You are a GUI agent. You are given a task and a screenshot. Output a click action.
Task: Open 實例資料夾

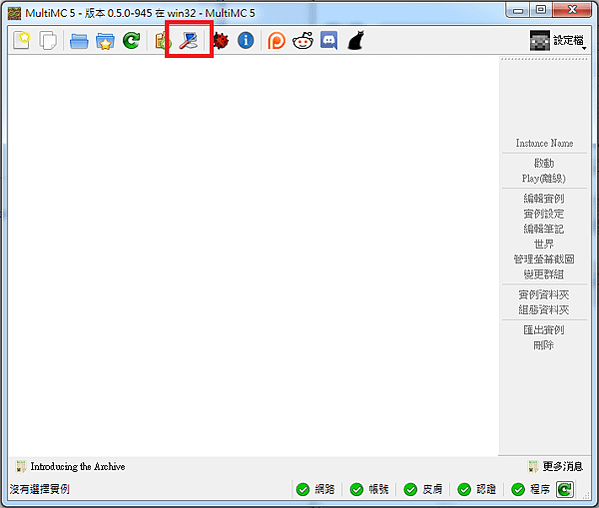pos(544,294)
